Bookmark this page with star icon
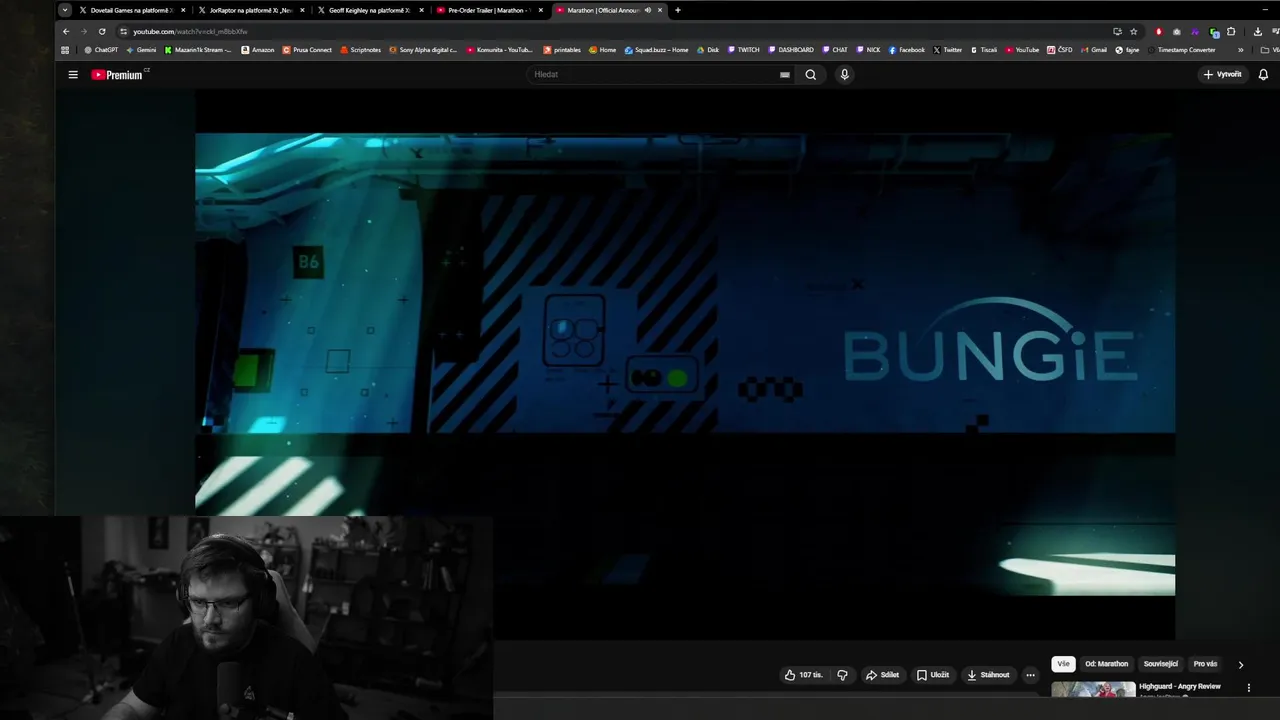1280x720 pixels. [1133, 32]
